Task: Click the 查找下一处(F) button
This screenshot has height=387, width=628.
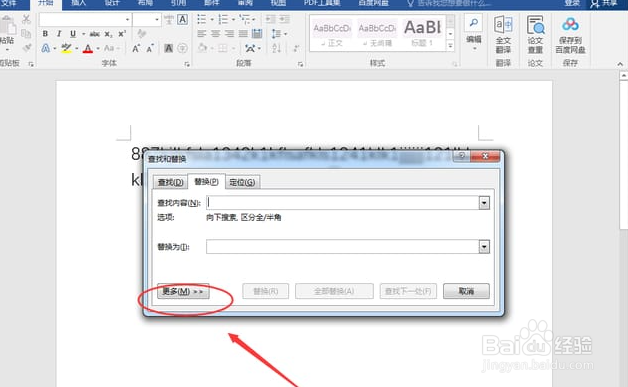Action: tap(408, 291)
